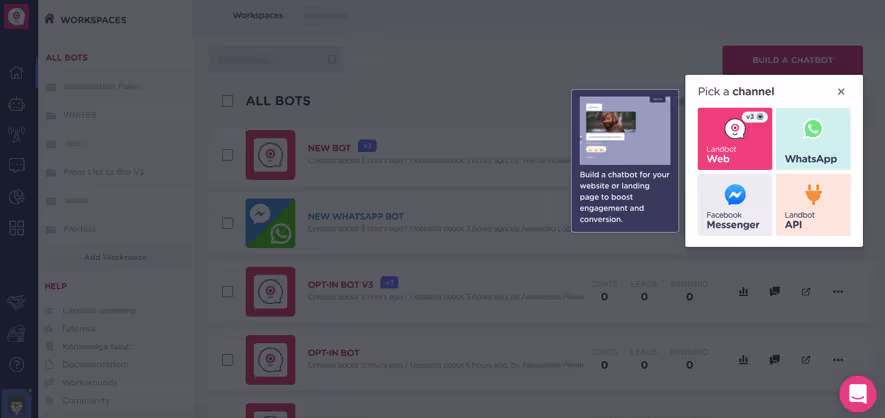Screen dimensions: 885x418
Task: Open the Home icon in the left navigation bar
Action: (x=16, y=73)
